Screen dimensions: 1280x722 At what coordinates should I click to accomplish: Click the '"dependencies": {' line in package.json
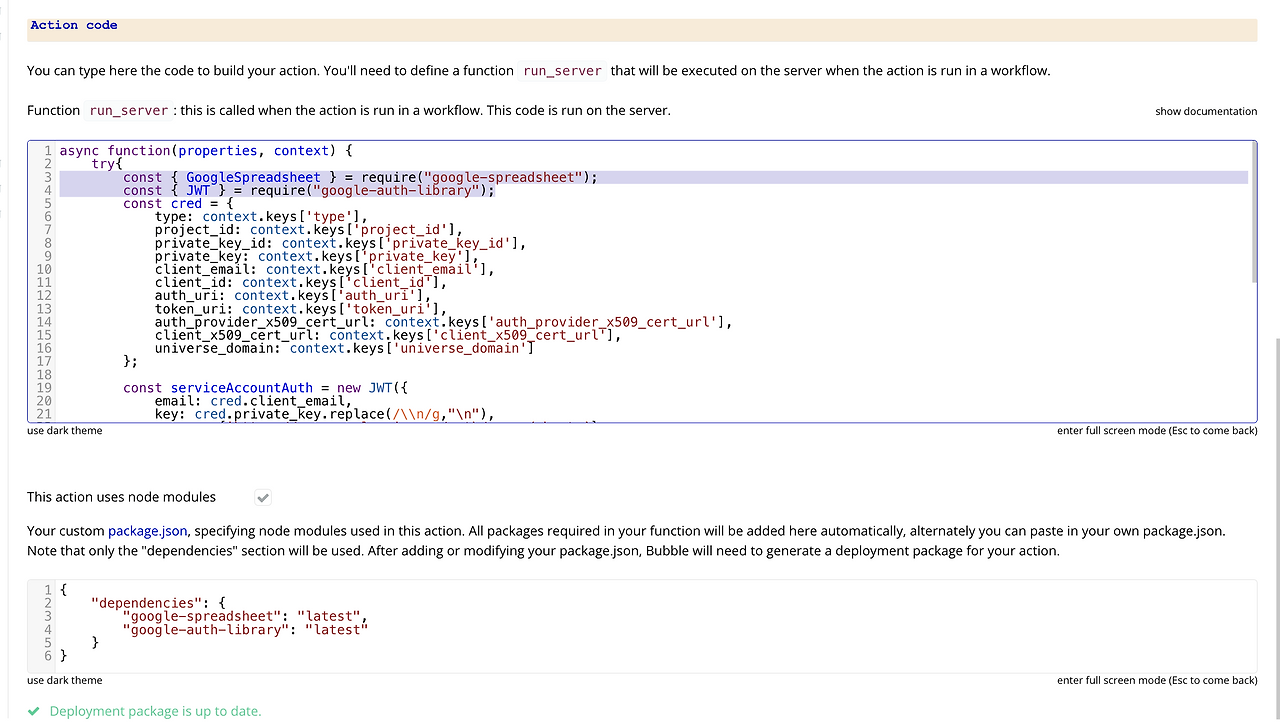coord(159,603)
